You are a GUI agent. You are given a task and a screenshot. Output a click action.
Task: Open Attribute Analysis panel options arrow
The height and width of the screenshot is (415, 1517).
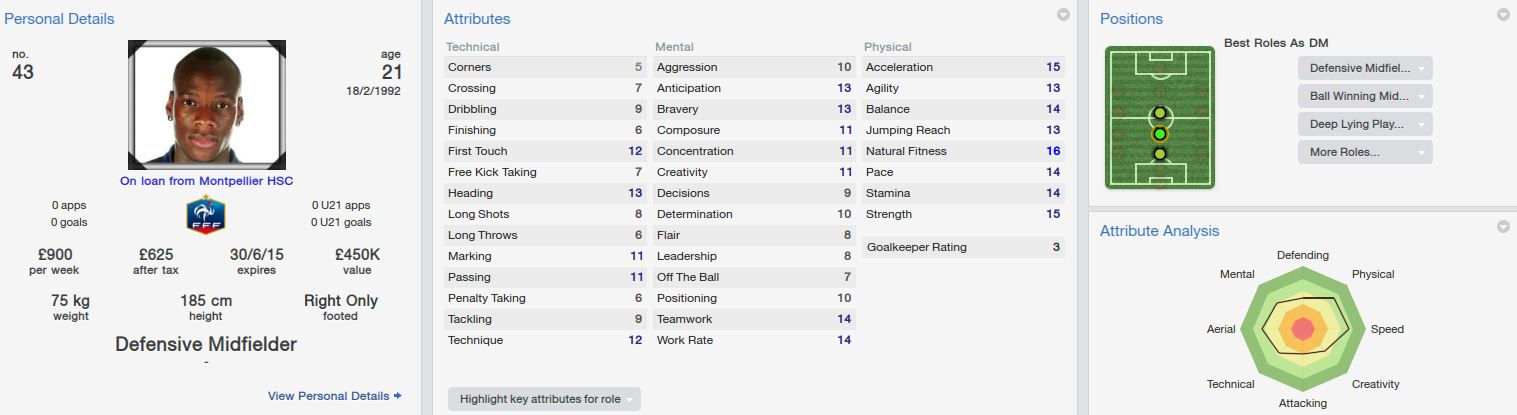1502,227
